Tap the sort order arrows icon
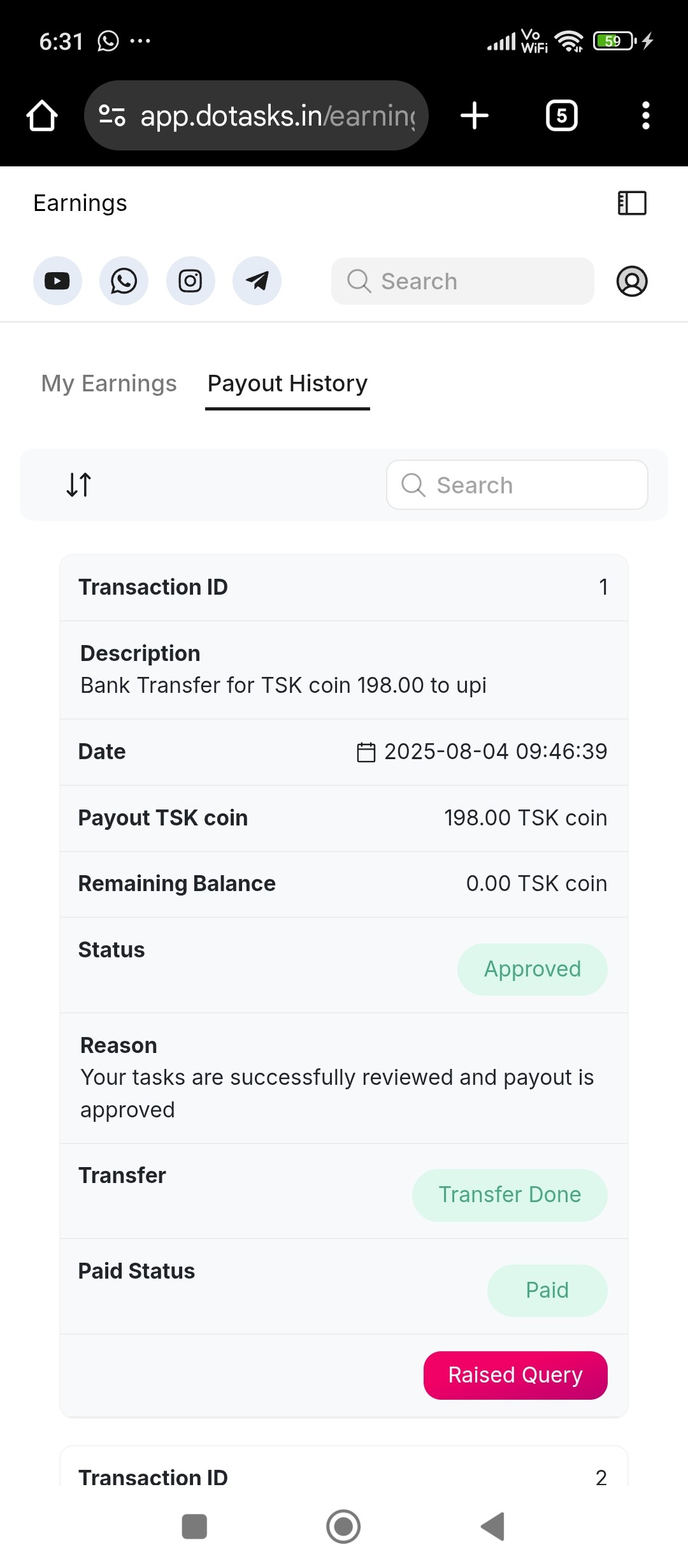688x1568 pixels. click(x=79, y=484)
